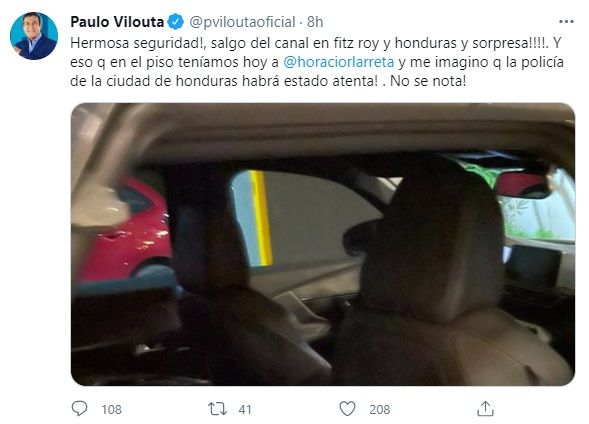This screenshot has width=589, height=424.
Task: Open the @horaciorlarreta mention link
Action: pyautogui.click(x=338, y=62)
